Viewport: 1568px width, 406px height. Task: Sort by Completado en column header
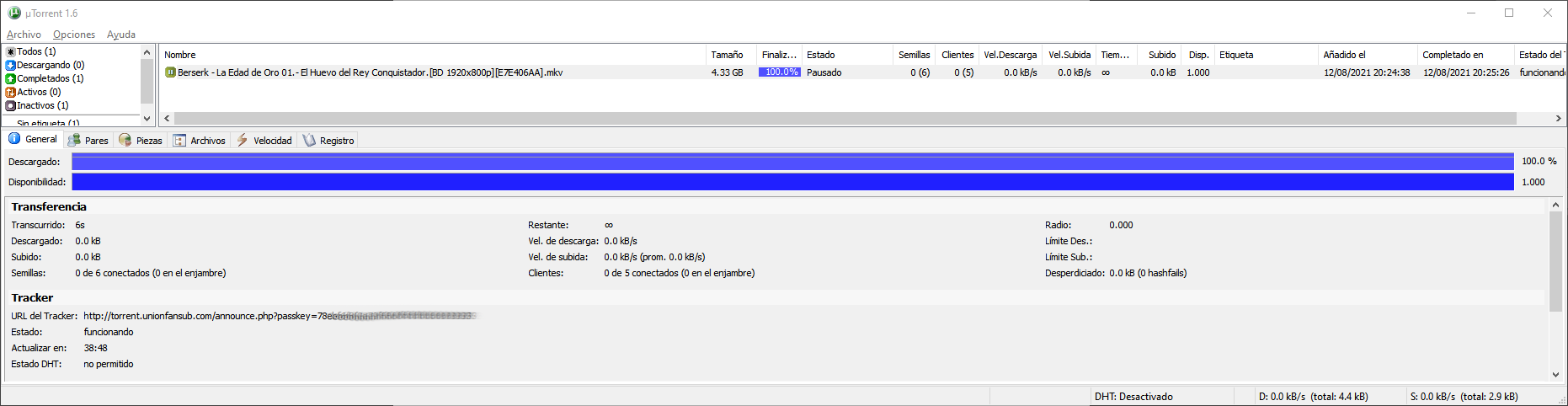(1465, 55)
